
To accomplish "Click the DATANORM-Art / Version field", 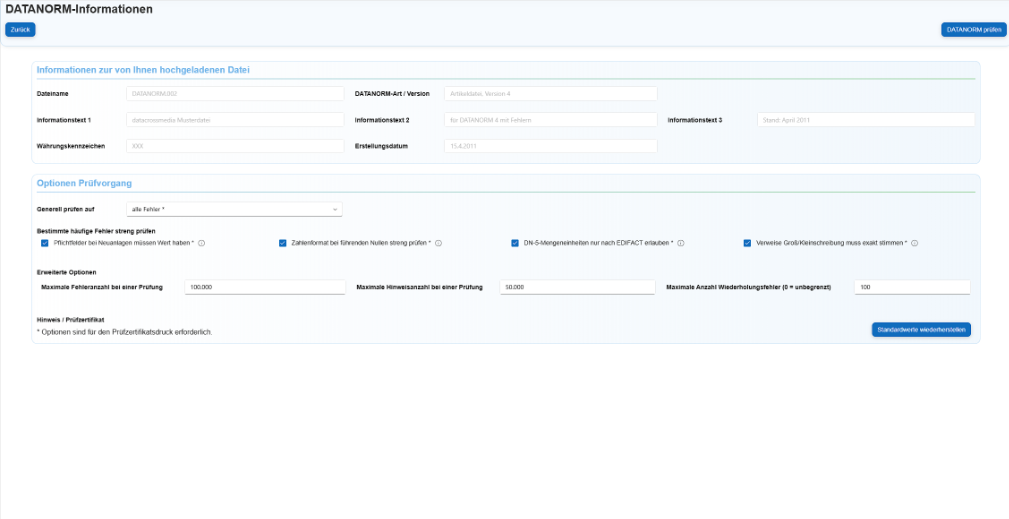I will (x=551, y=93).
